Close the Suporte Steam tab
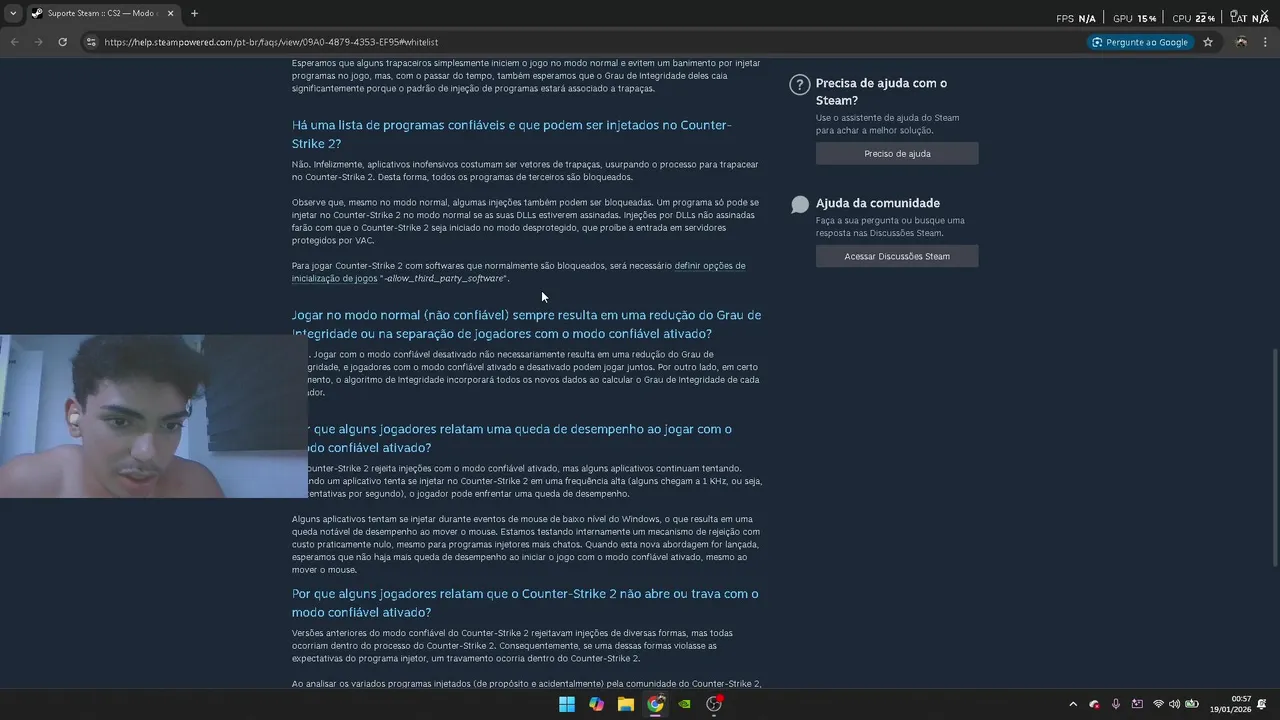This screenshot has height=720, width=1280. click(x=170, y=13)
